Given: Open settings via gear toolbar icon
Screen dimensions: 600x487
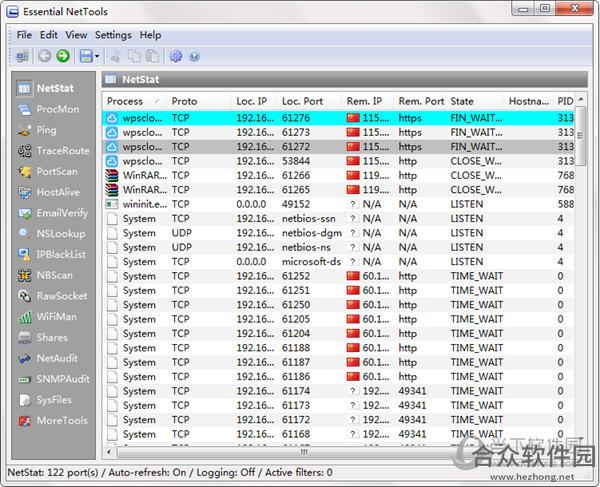Looking at the screenshot, I should click(176, 56).
